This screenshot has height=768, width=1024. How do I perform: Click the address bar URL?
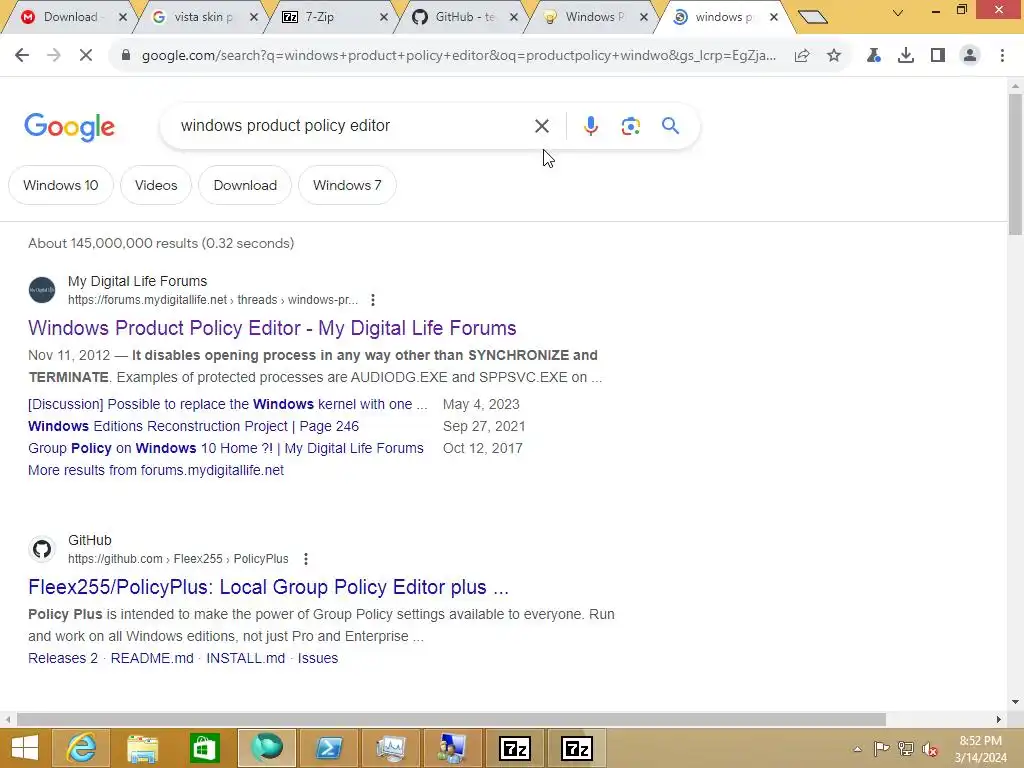pyautogui.click(x=458, y=56)
